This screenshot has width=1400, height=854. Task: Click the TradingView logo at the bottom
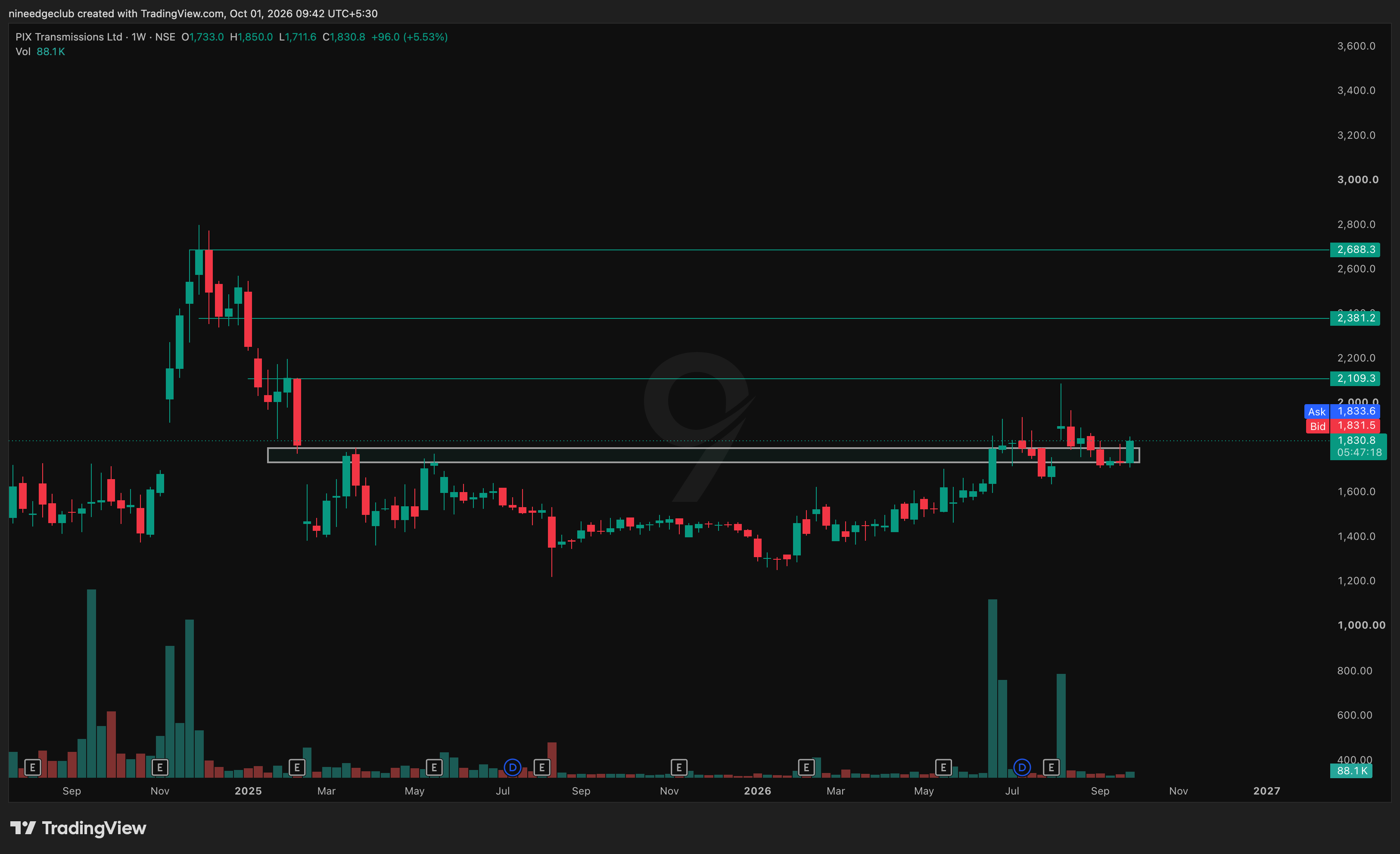78,828
